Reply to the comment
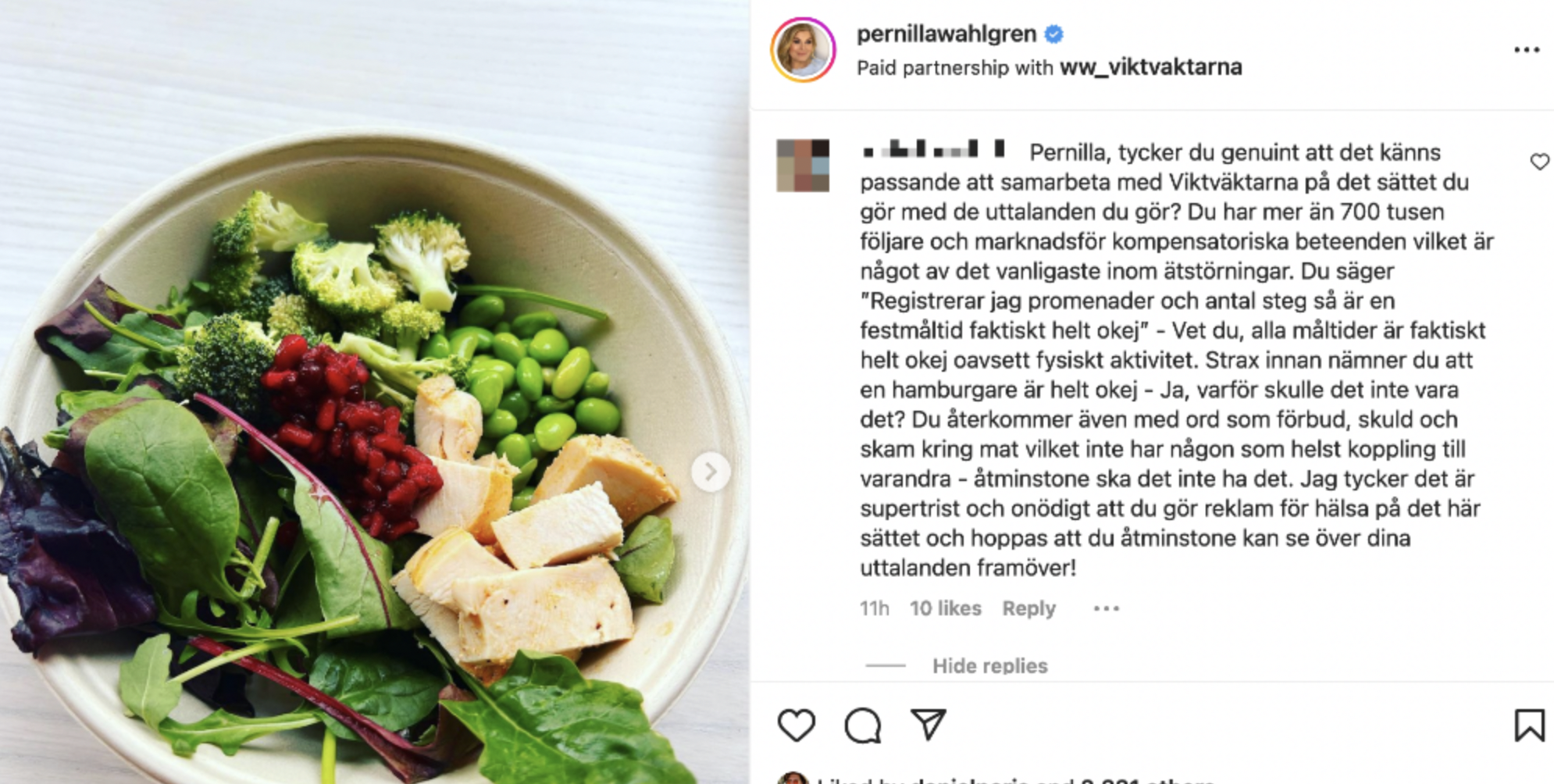This screenshot has width=1554, height=784. click(x=1028, y=608)
